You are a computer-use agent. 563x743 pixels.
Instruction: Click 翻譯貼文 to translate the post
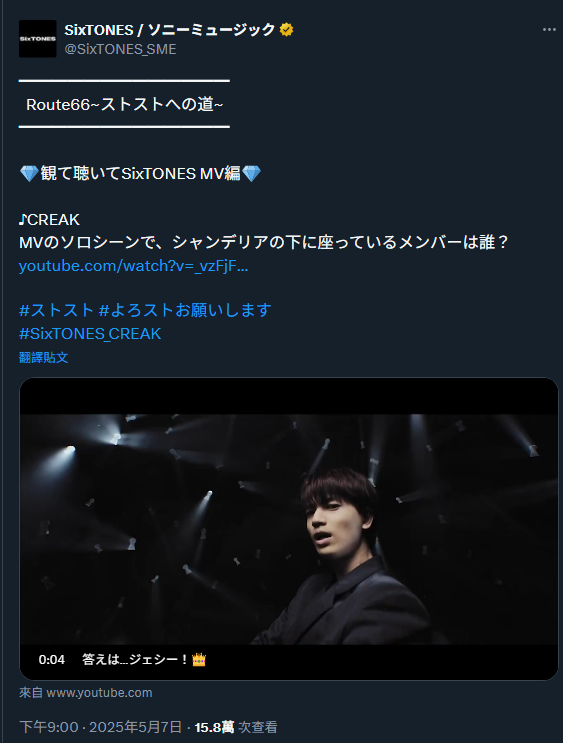44,357
